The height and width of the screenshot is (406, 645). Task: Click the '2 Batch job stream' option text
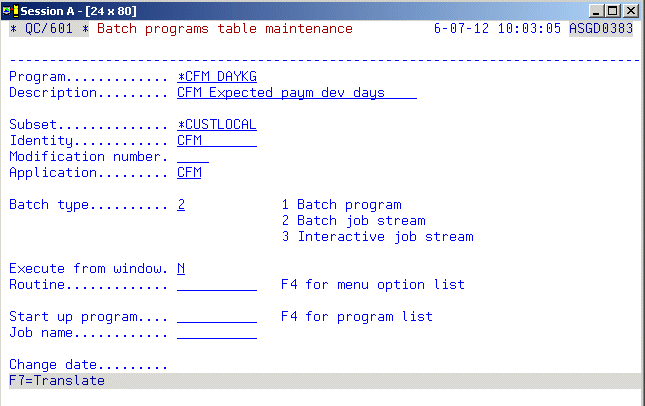(353, 221)
